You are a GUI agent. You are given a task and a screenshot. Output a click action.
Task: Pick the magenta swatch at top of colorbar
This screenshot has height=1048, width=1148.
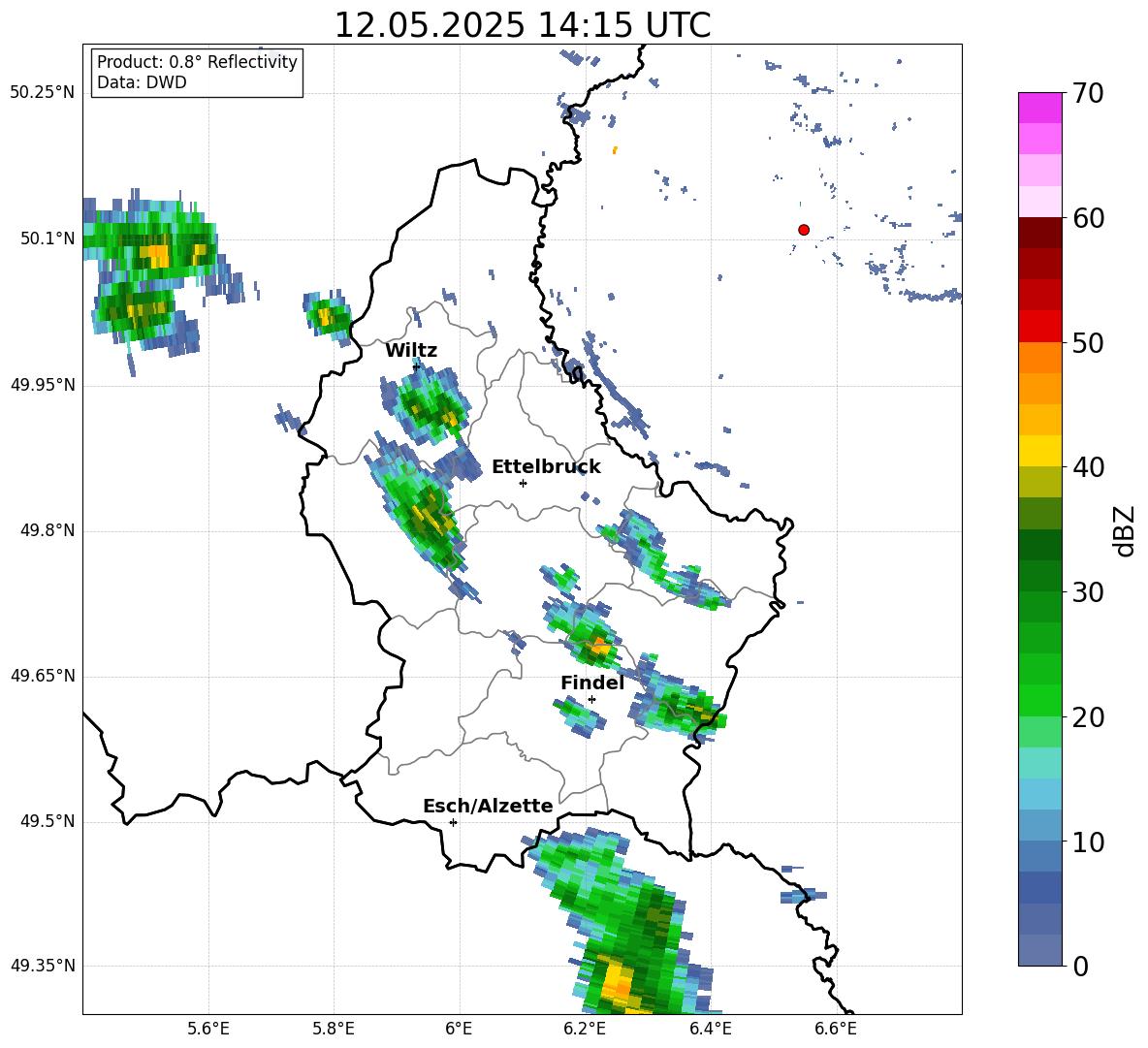point(1039,108)
